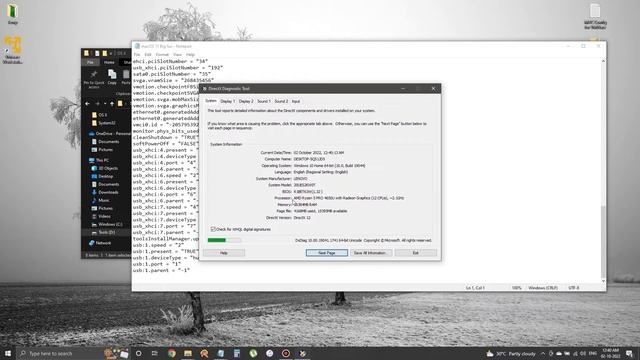Select Downloads in Explorer sidebar

click(x=105, y=192)
